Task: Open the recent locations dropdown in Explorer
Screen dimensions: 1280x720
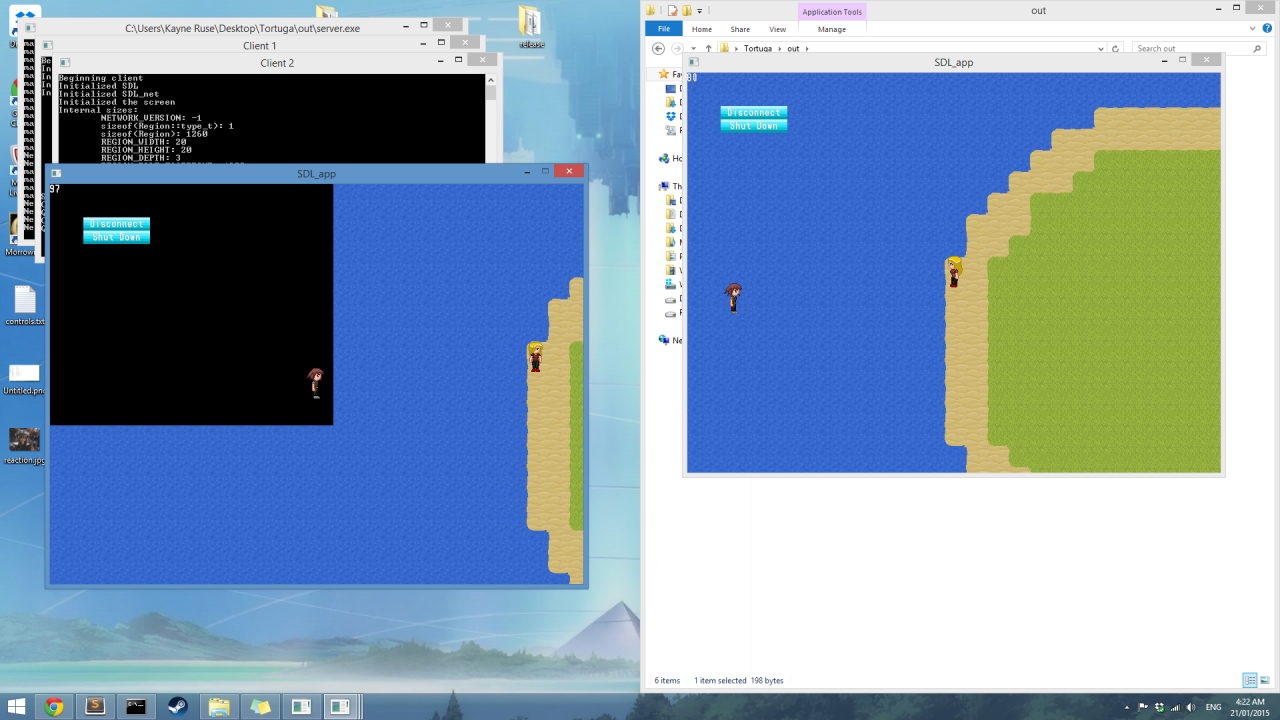Action: tap(694, 48)
